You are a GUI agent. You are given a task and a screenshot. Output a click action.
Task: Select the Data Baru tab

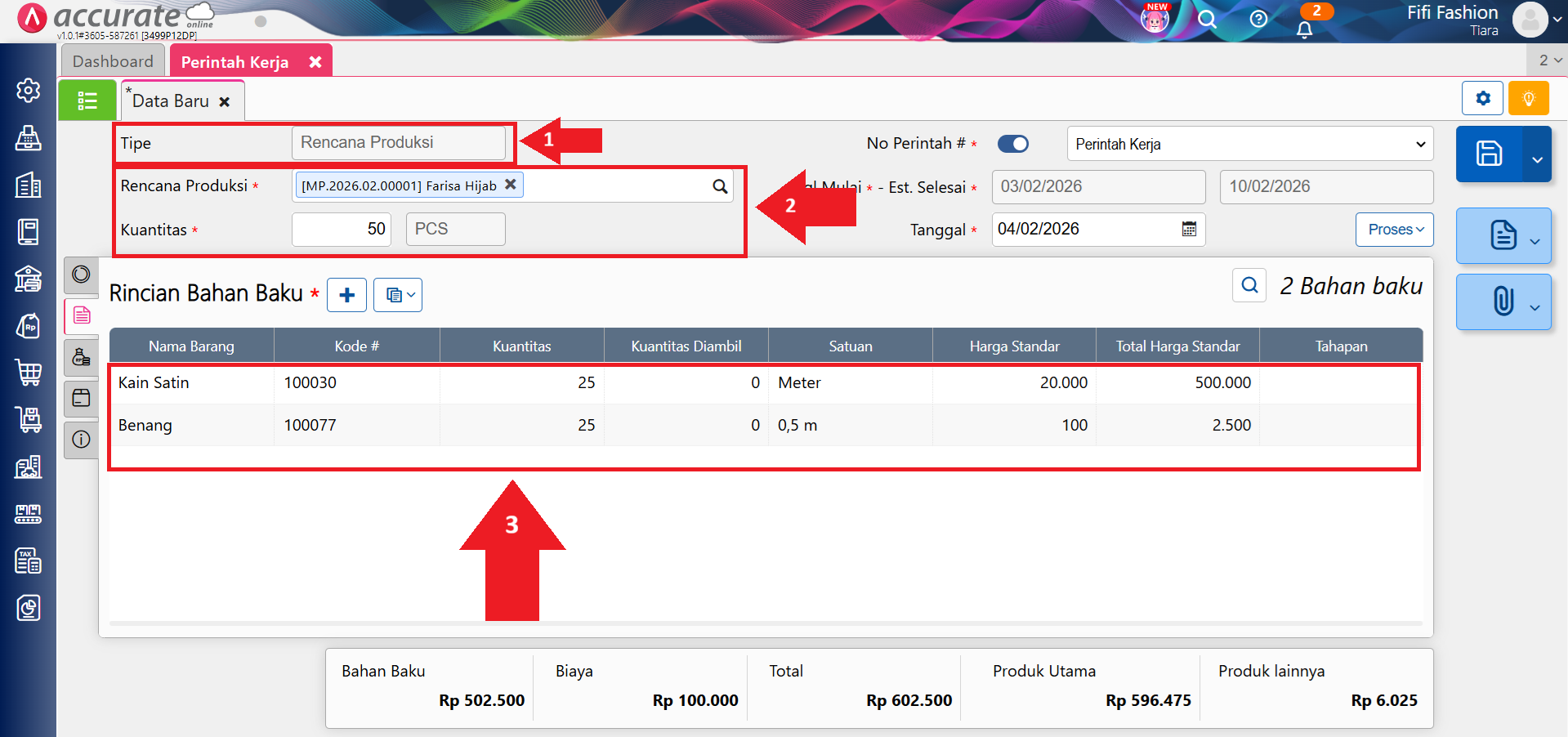[x=171, y=101]
